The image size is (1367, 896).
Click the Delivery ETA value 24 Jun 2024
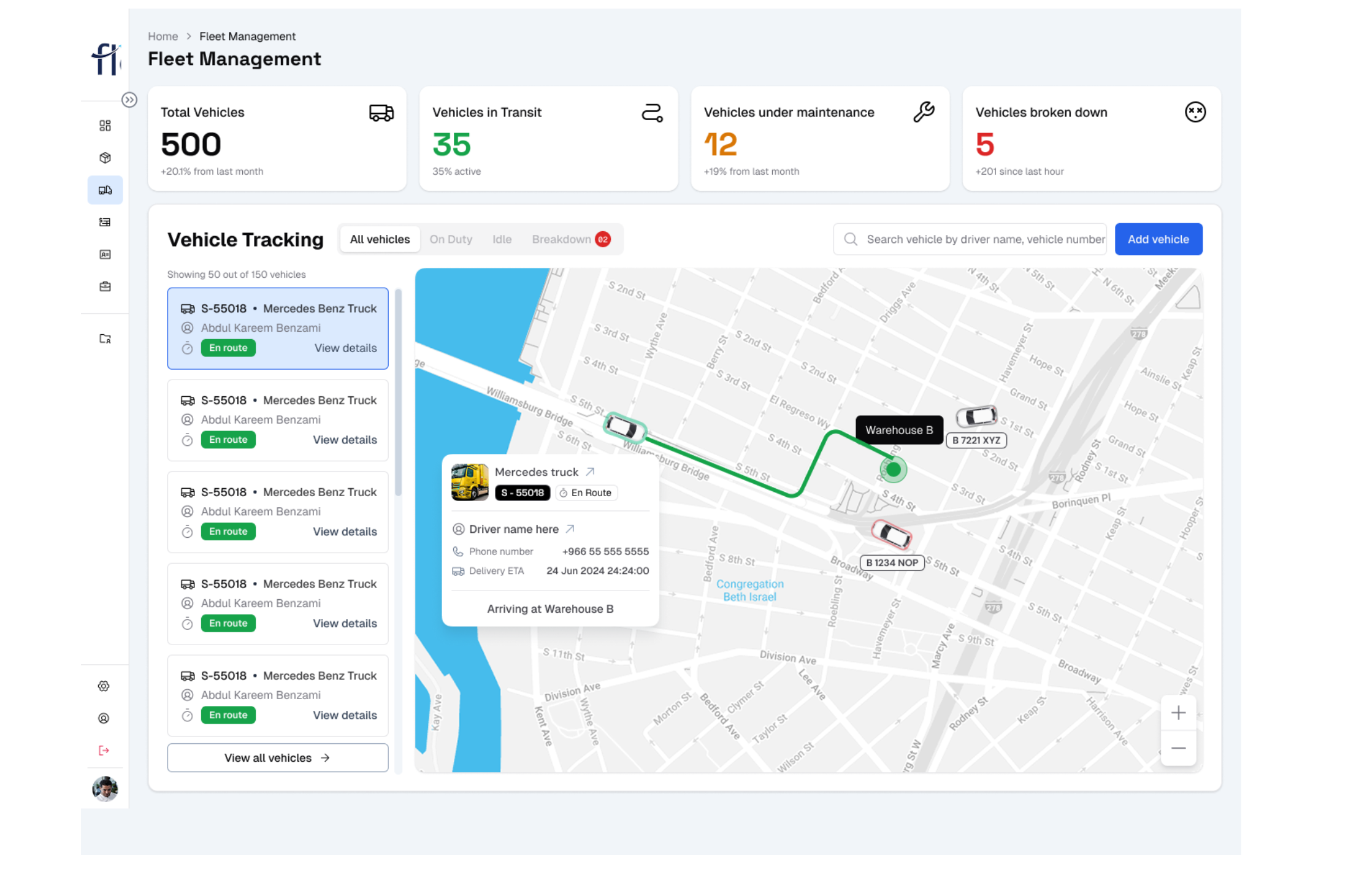point(597,571)
